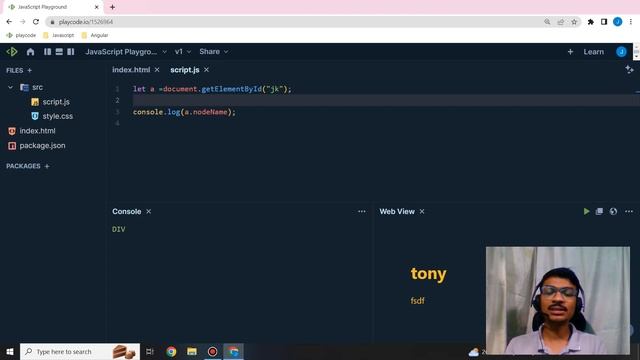640x360 pixels.
Task: Open the PlayCode user avatar menu
Action: point(621,52)
